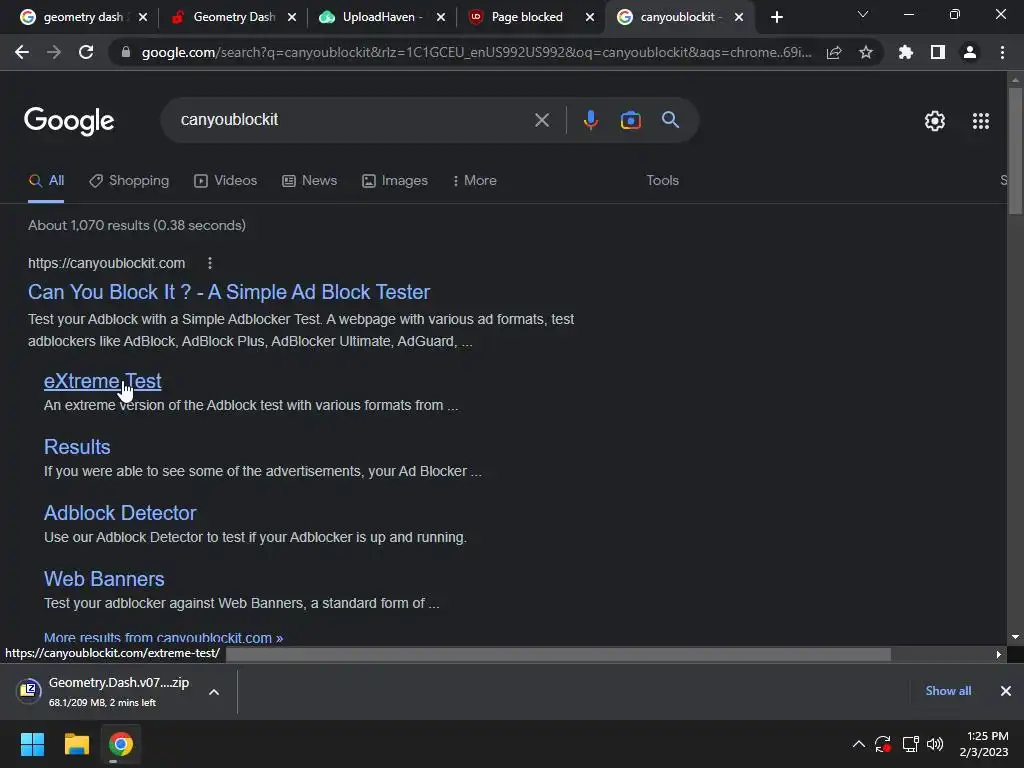The height and width of the screenshot is (768, 1024).
Task: Search by image with camera icon
Action: point(630,120)
